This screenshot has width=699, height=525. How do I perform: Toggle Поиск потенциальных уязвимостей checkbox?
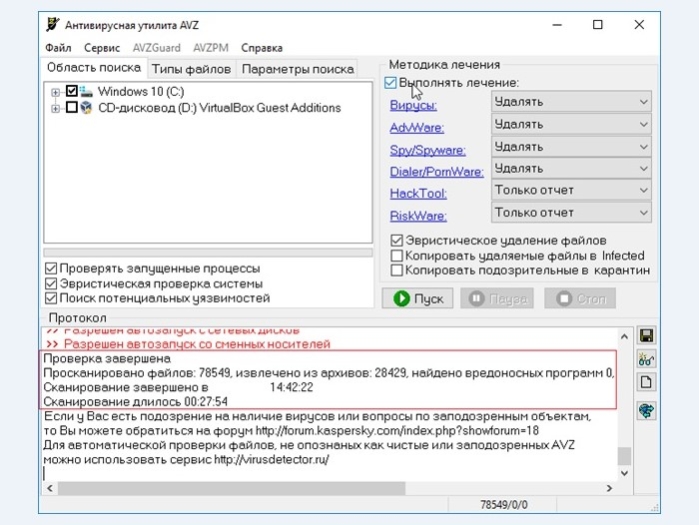(51, 298)
